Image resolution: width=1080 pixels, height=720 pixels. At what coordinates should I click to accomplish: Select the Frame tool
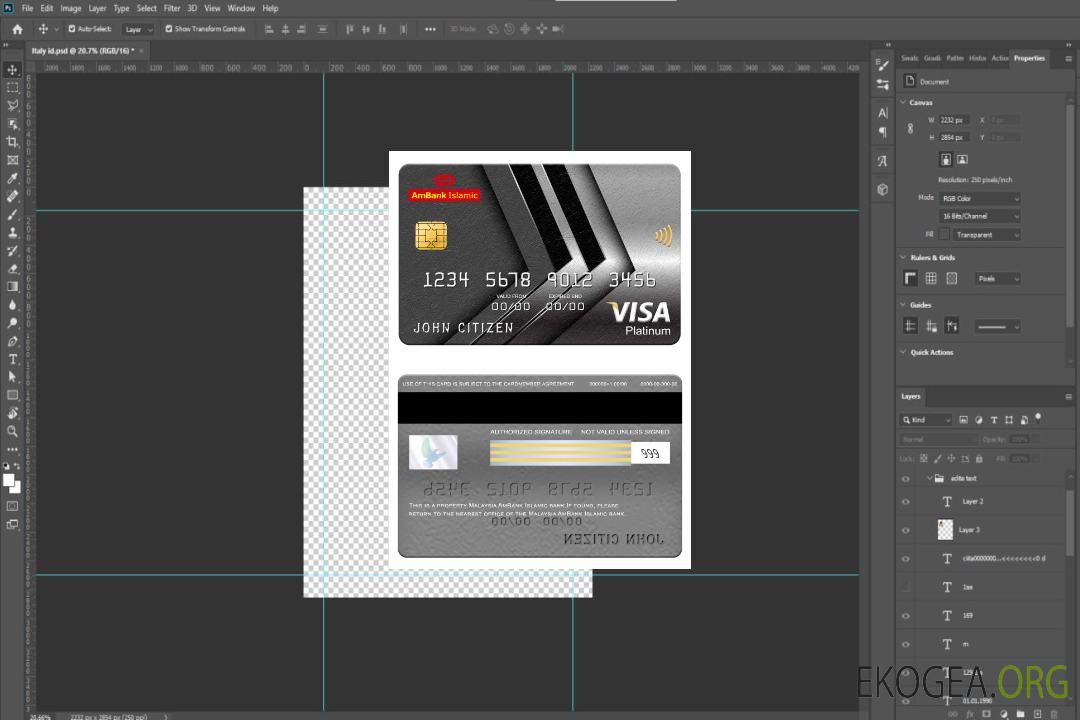[12, 160]
